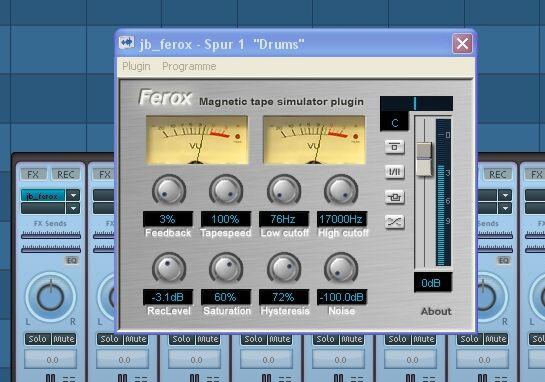This screenshot has width=545, height=382.
Task: Solo the fourth mixer channel
Action: click(253, 339)
